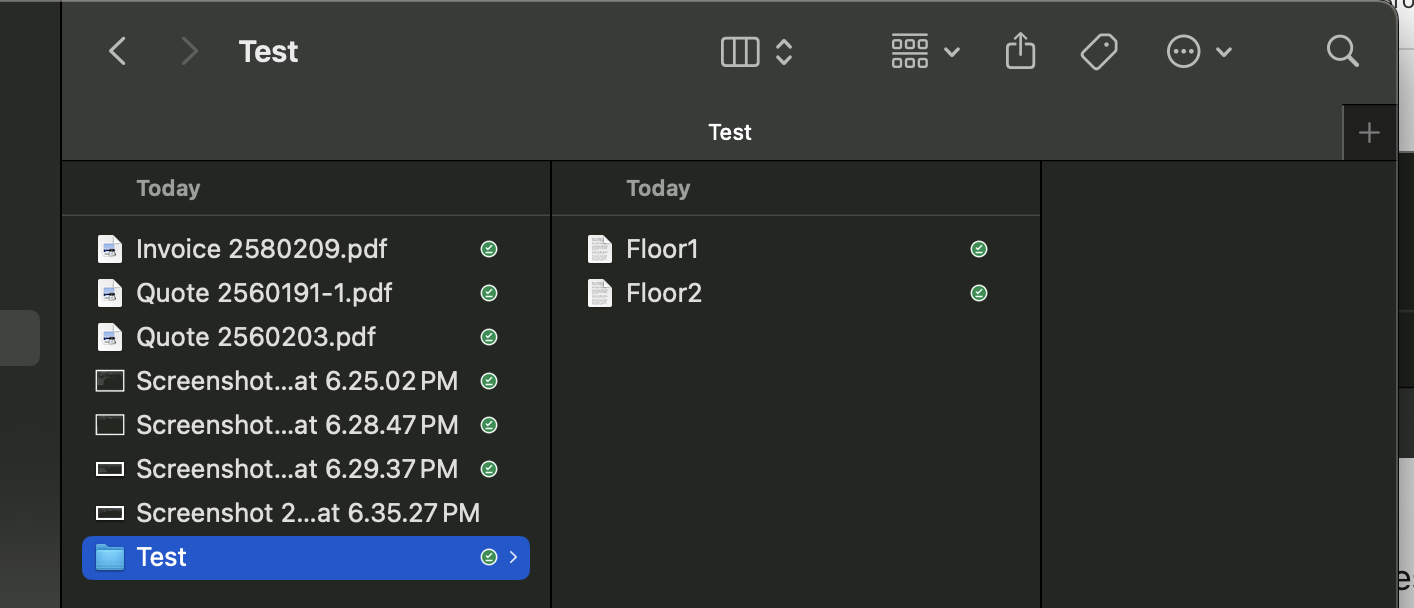
Task: Expand the Test folder chevron
Action: click(x=513, y=557)
